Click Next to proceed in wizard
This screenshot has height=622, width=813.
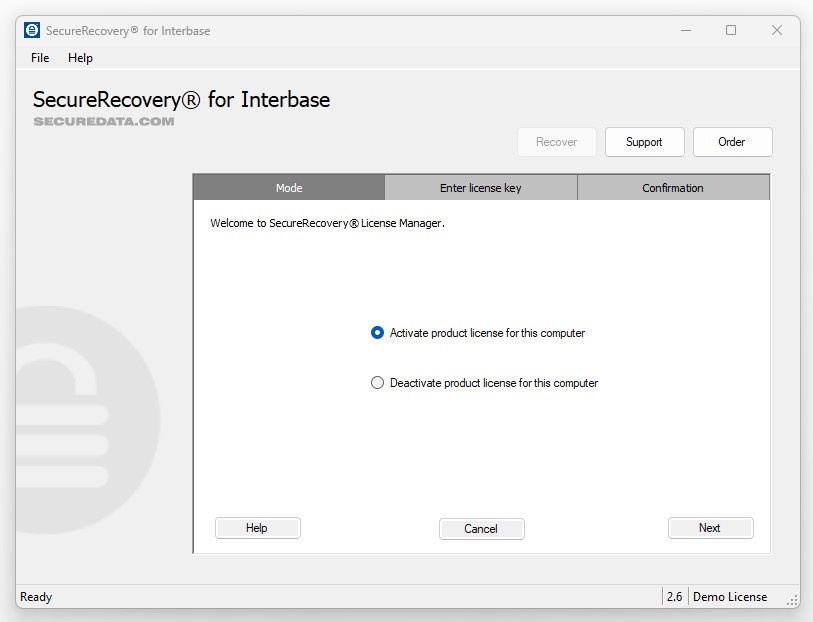[710, 528]
